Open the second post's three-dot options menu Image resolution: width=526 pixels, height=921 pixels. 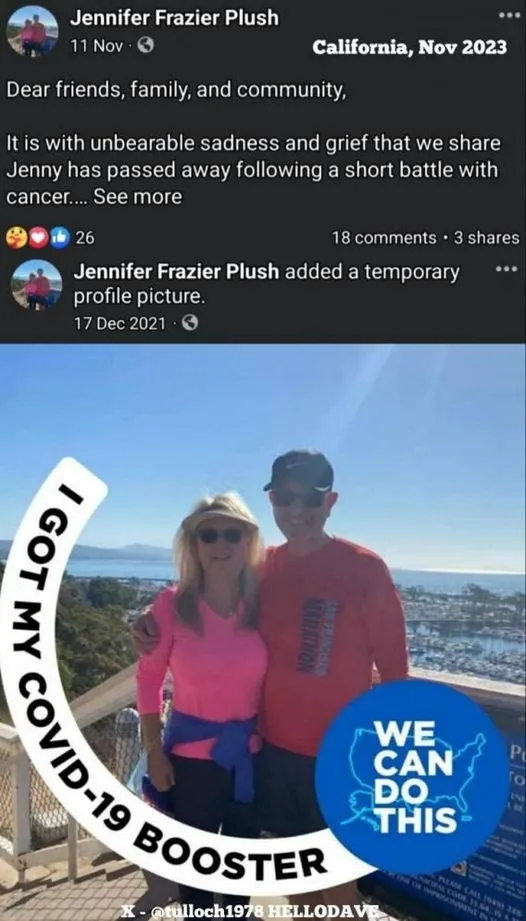click(503, 270)
